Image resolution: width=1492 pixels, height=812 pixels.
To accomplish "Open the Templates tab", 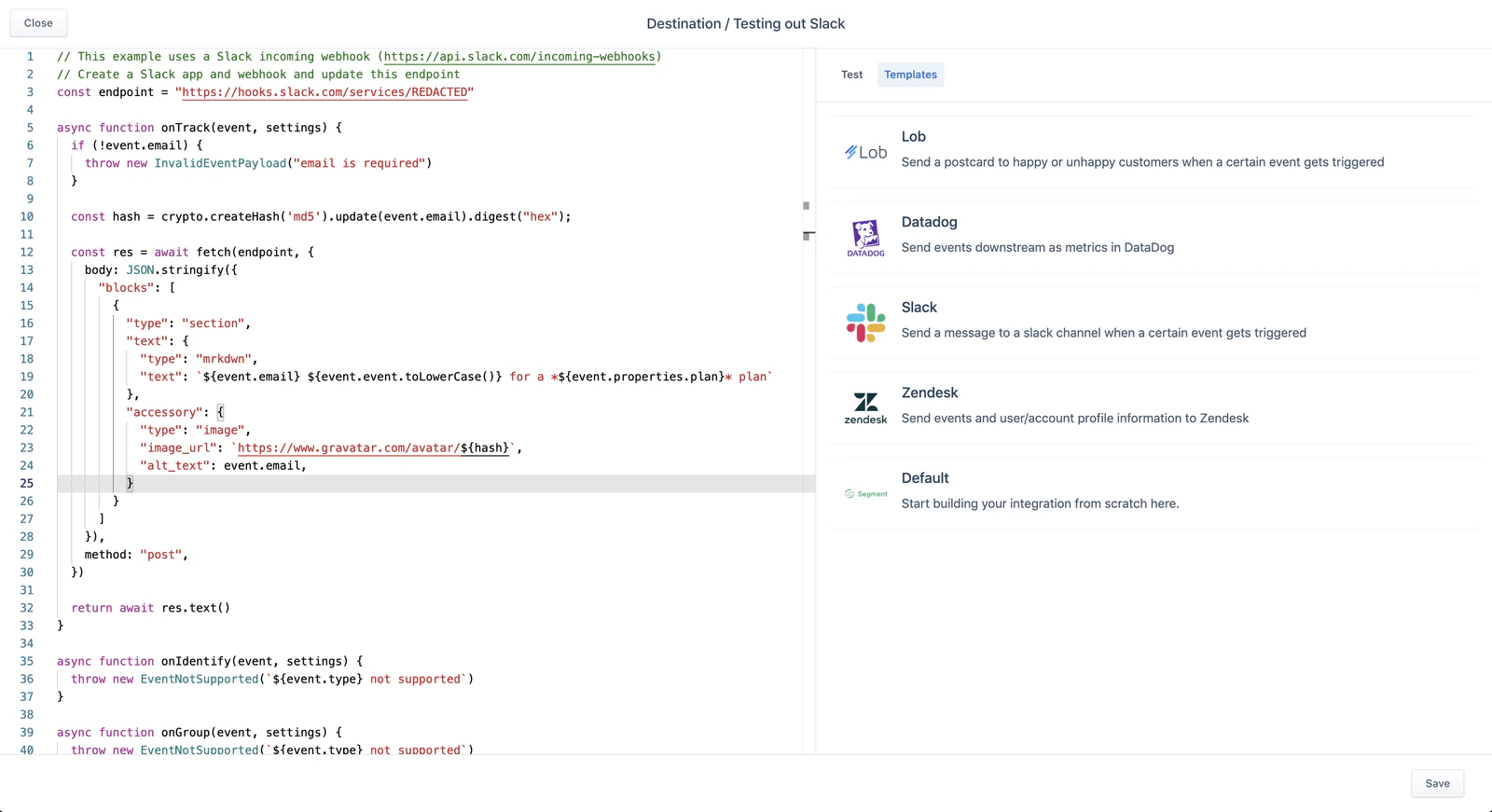I will click(910, 75).
